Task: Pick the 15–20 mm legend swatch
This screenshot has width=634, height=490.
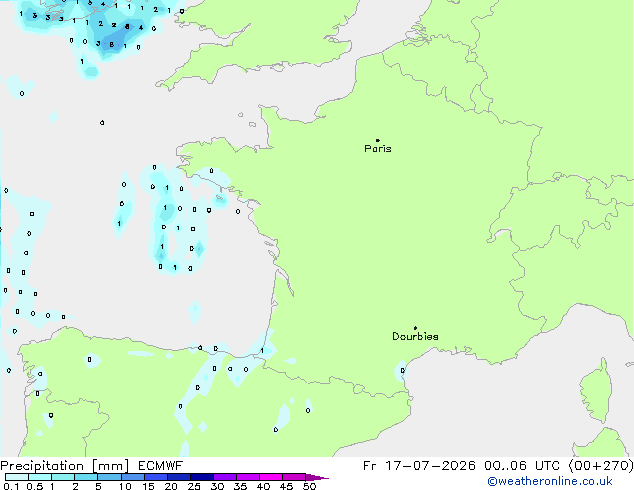Action: point(155,477)
